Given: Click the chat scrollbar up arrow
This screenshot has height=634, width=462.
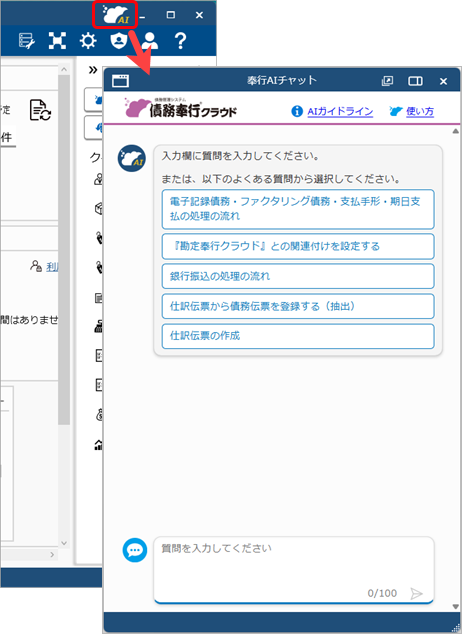Looking at the screenshot, I should [456, 131].
